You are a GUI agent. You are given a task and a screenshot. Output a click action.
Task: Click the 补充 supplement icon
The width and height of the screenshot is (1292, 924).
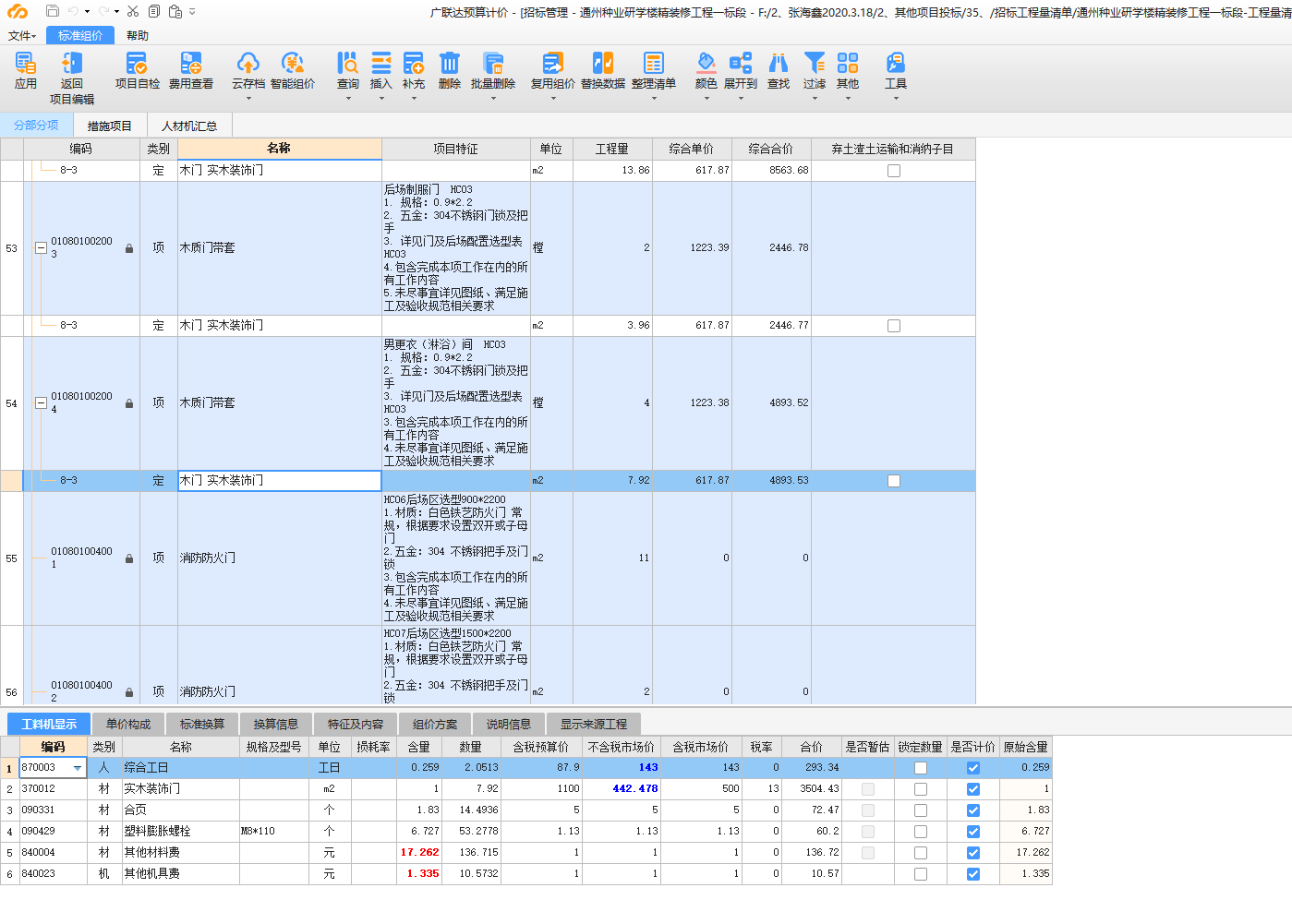pyautogui.click(x=414, y=63)
